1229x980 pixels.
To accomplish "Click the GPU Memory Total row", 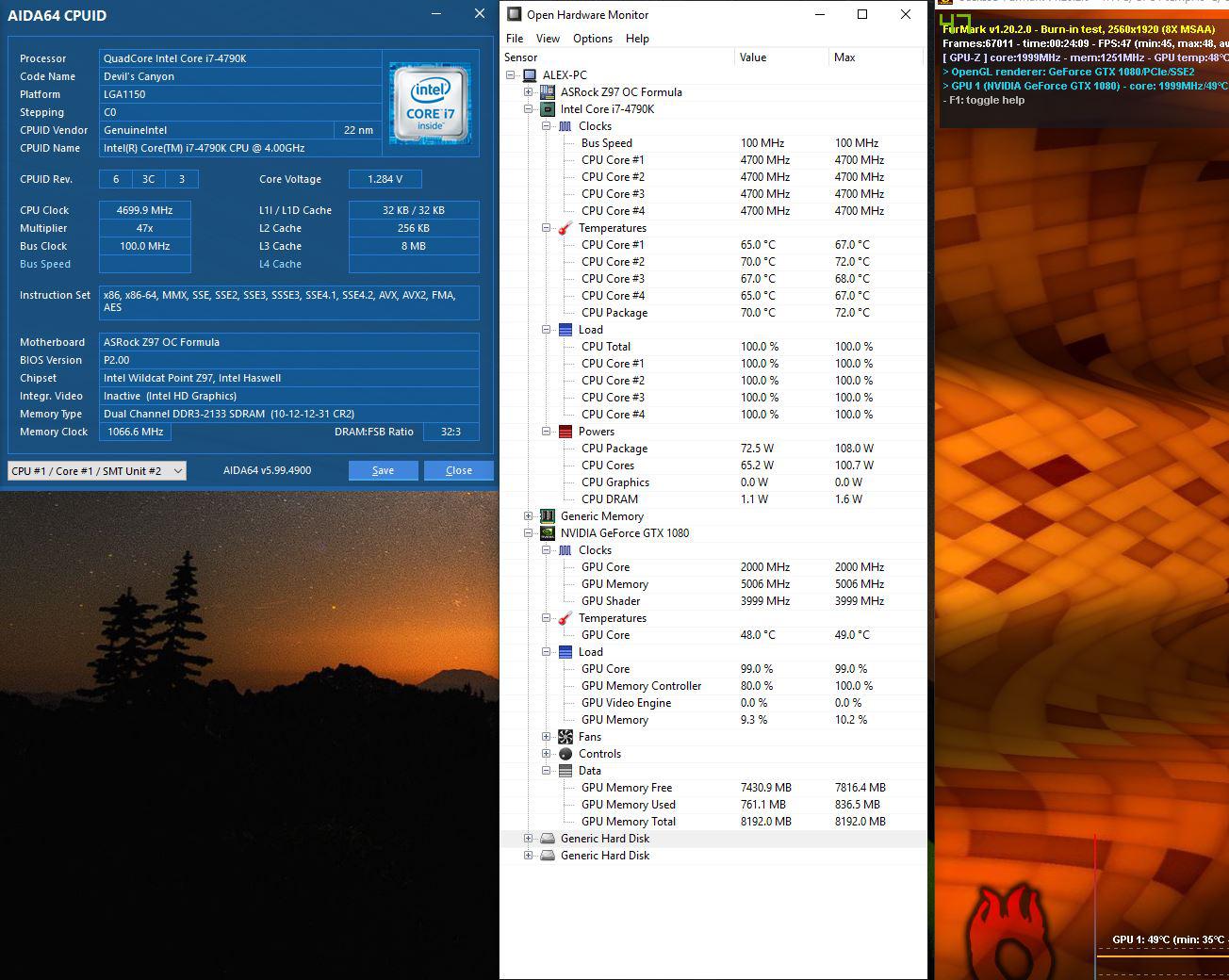I will [x=713, y=822].
